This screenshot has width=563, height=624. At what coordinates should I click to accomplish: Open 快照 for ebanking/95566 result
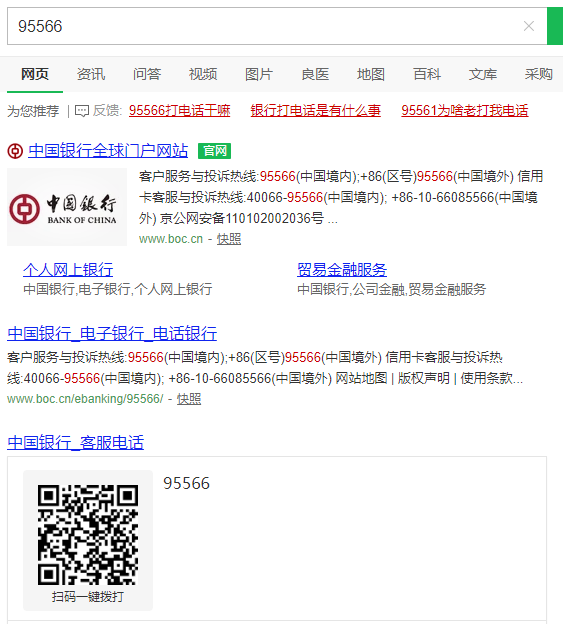click(189, 399)
